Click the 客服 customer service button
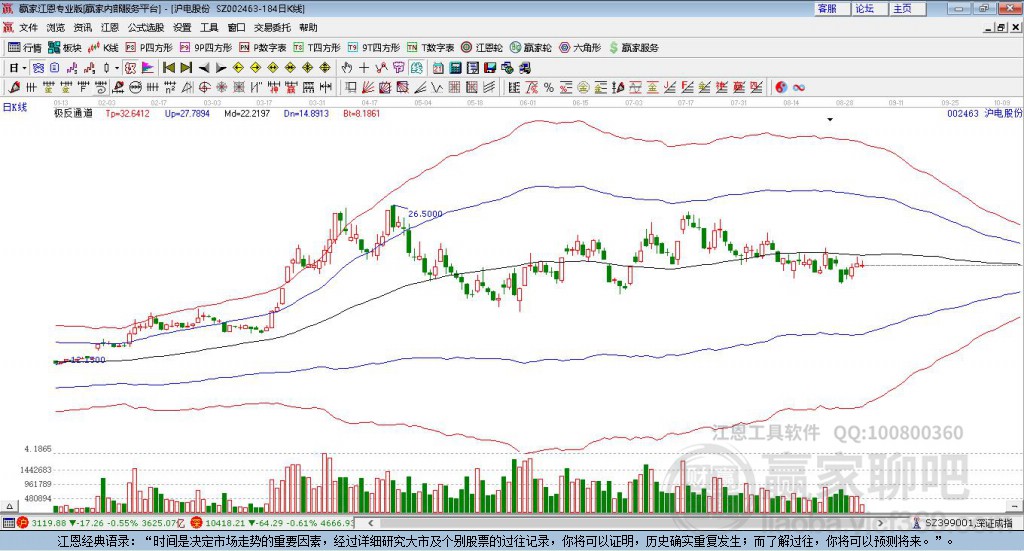1024x551 pixels. coord(832,8)
